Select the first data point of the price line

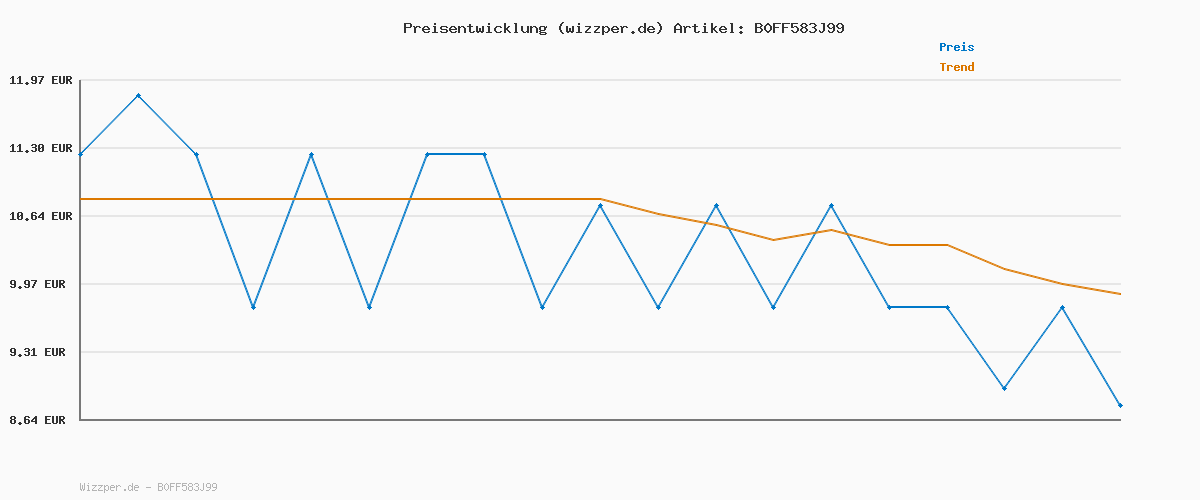[81, 154]
